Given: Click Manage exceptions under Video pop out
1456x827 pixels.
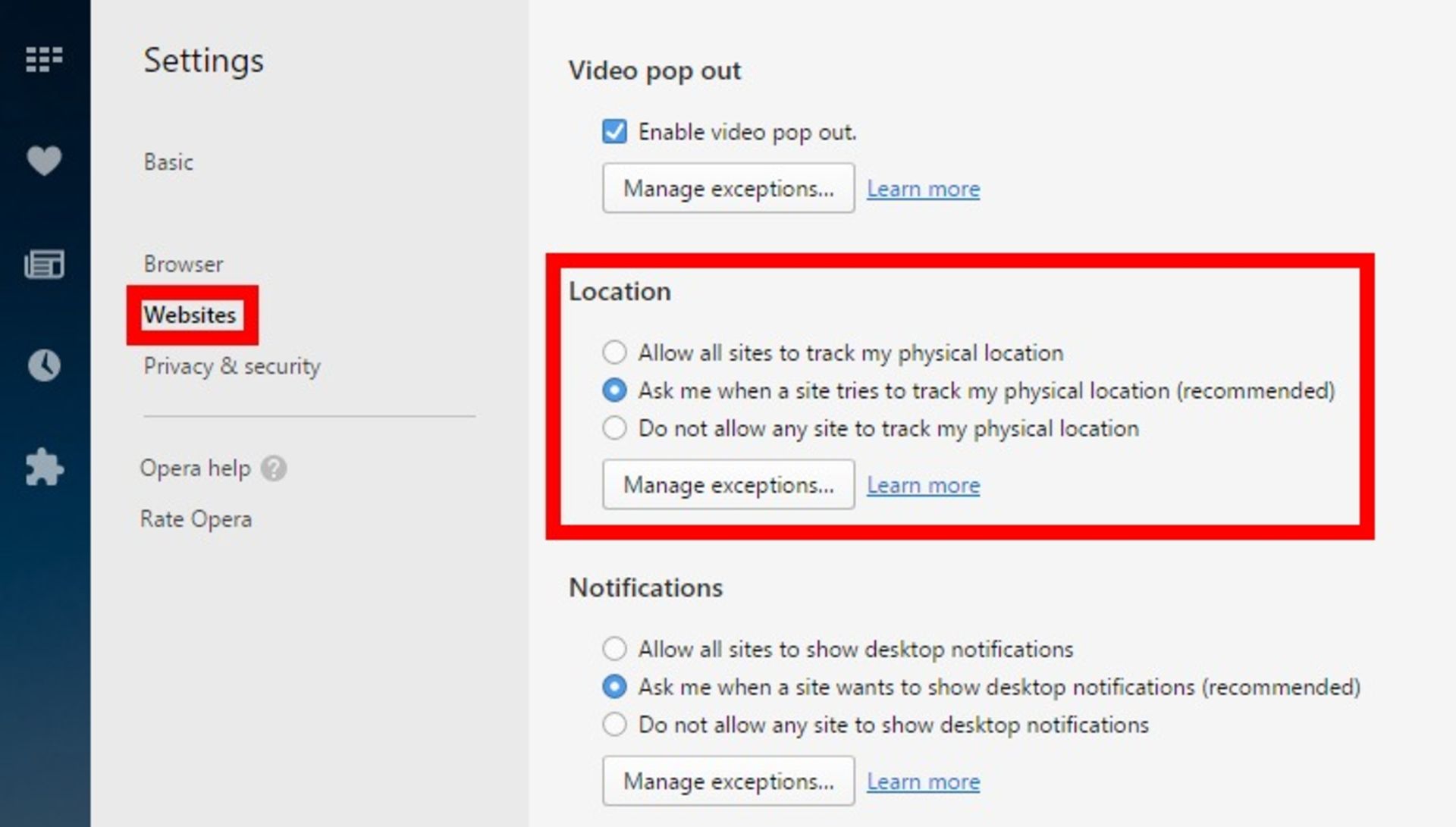Looking at the screenshot, I should 728,189.
